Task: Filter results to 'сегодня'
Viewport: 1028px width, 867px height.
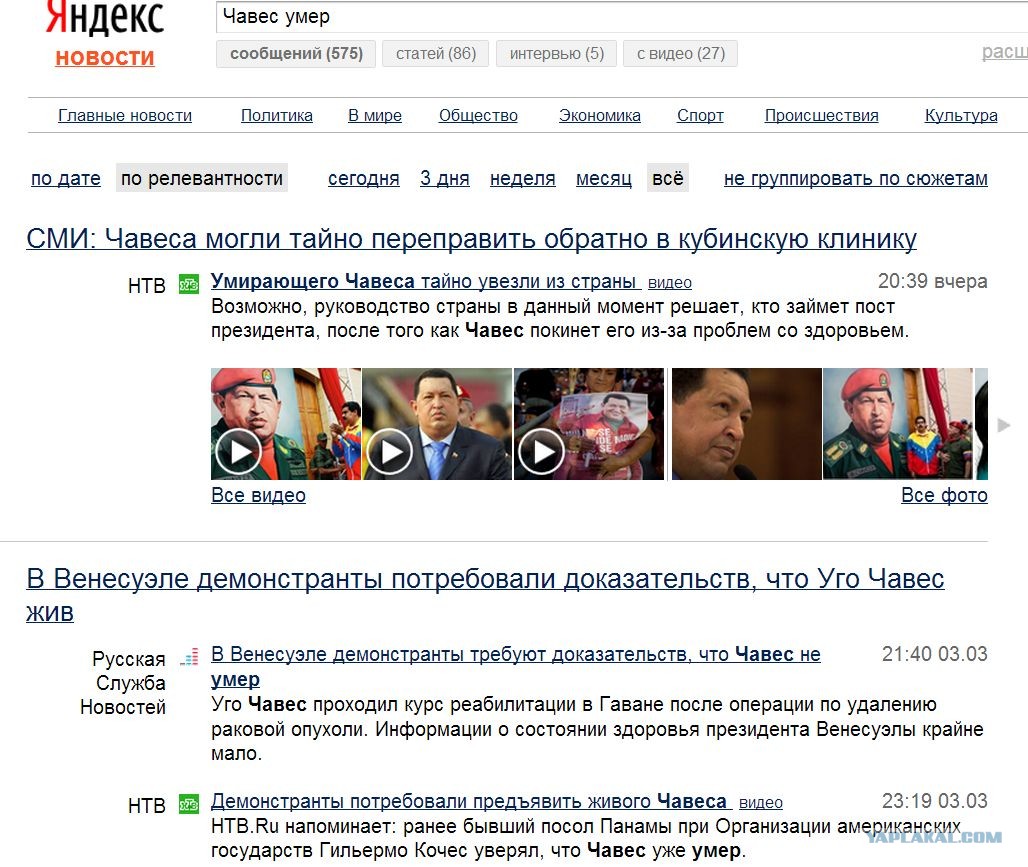Action: 363,178
